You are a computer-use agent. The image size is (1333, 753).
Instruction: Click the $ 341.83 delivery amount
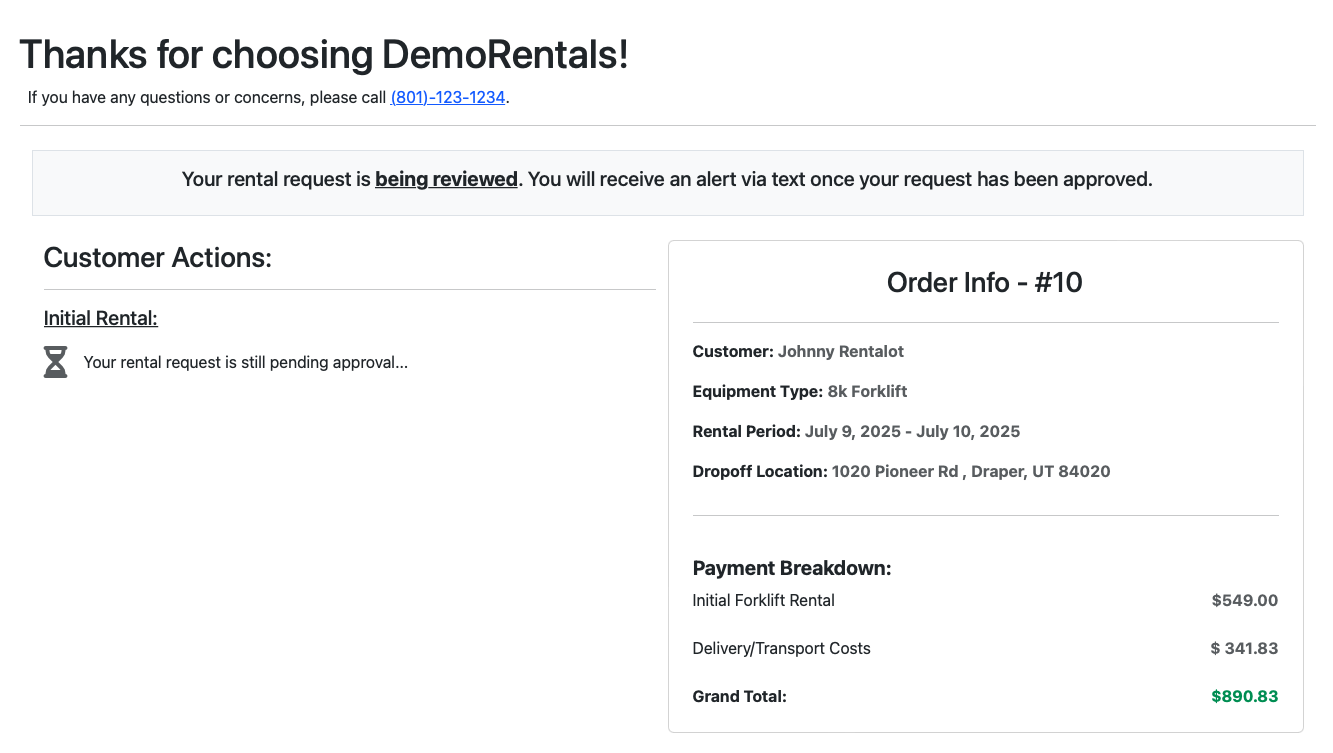click(x=1244, y=649)
